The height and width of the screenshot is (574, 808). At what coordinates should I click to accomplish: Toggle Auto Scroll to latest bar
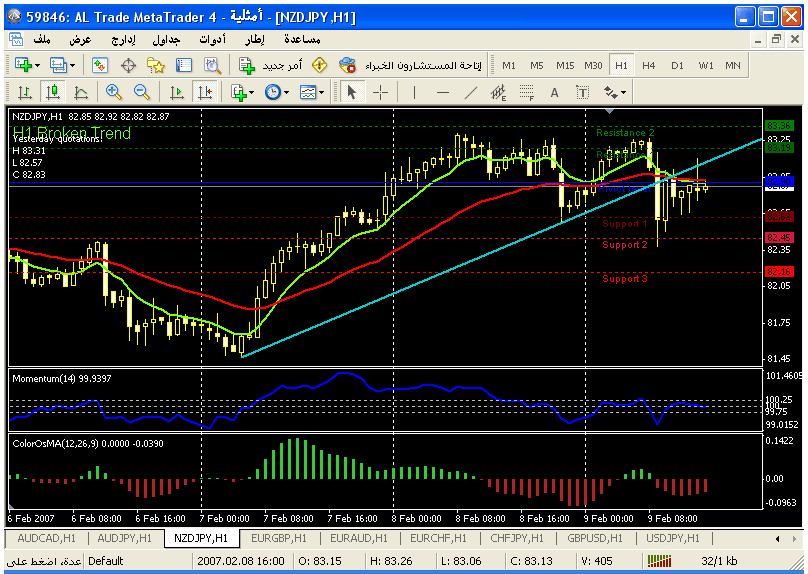(177, 92)
